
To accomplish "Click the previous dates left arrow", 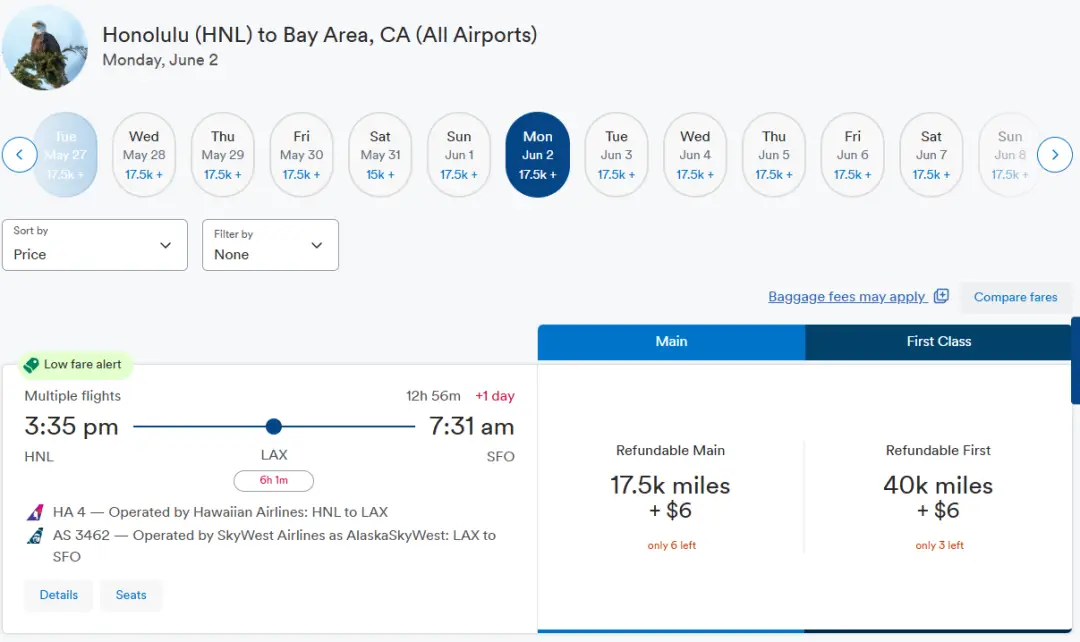I will tap(19, 155).
